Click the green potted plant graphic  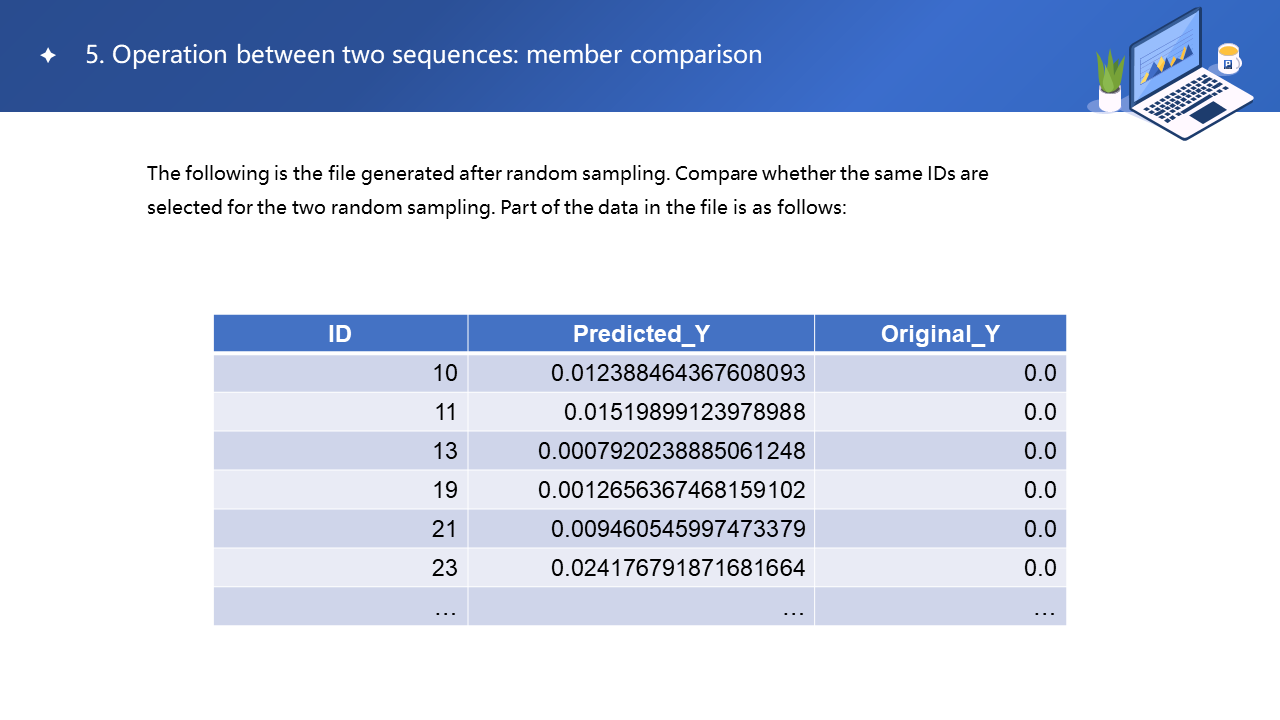1110,82
